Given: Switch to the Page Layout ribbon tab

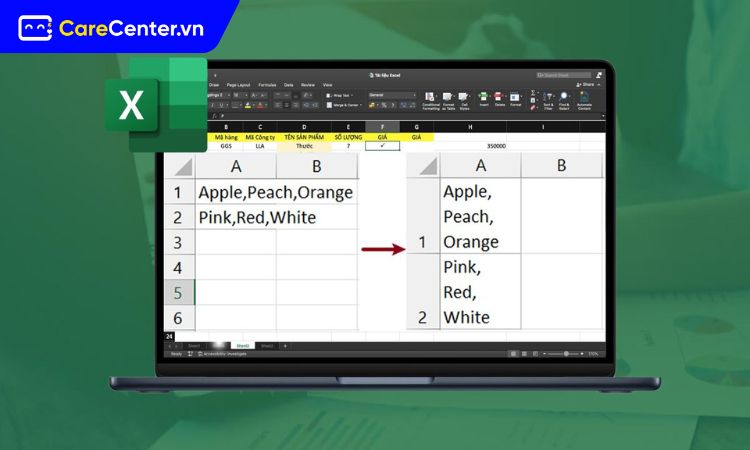Looking at the screenshot, I should click(238, 85).
